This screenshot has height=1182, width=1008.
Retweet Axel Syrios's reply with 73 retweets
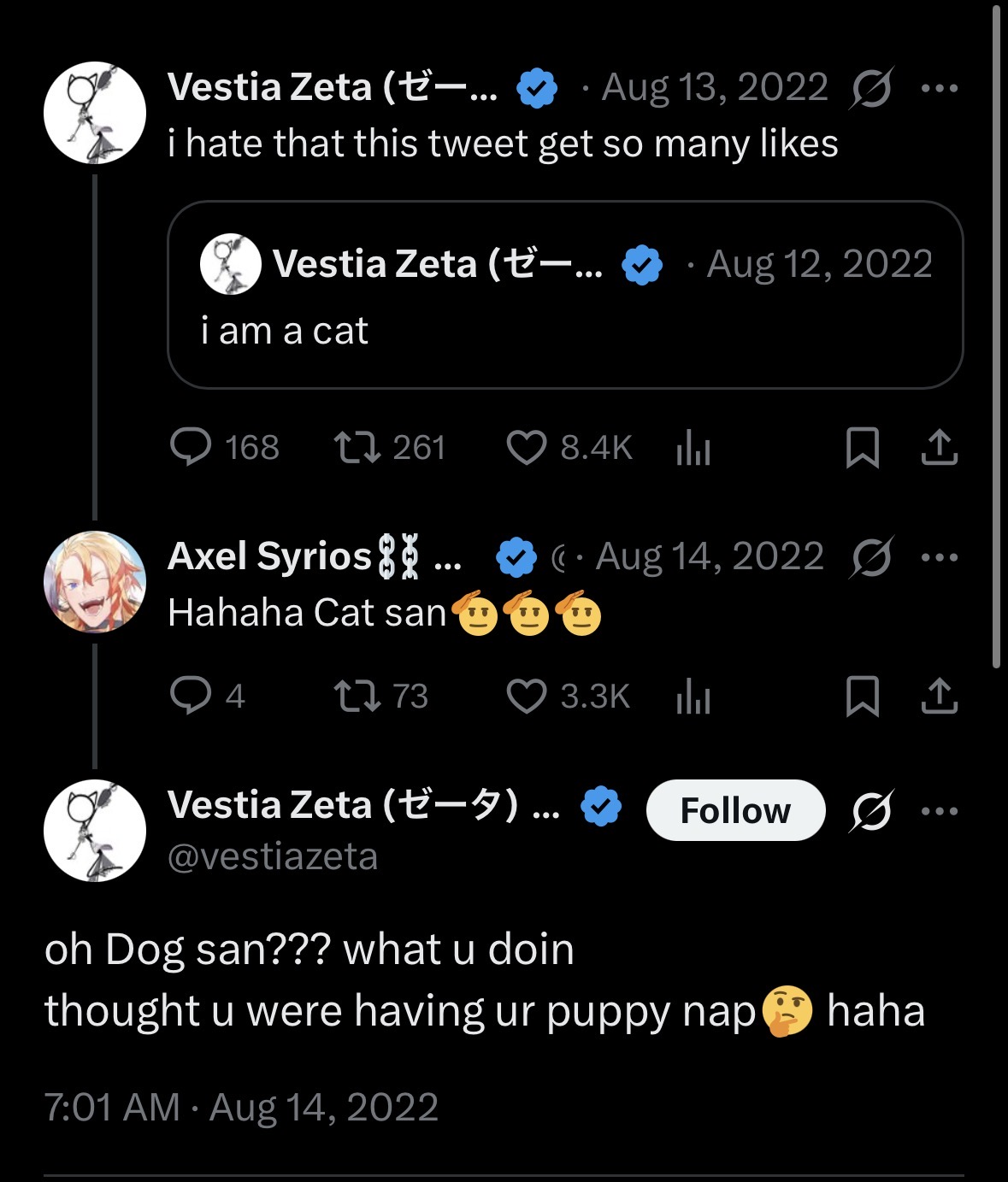pos(357,696)
